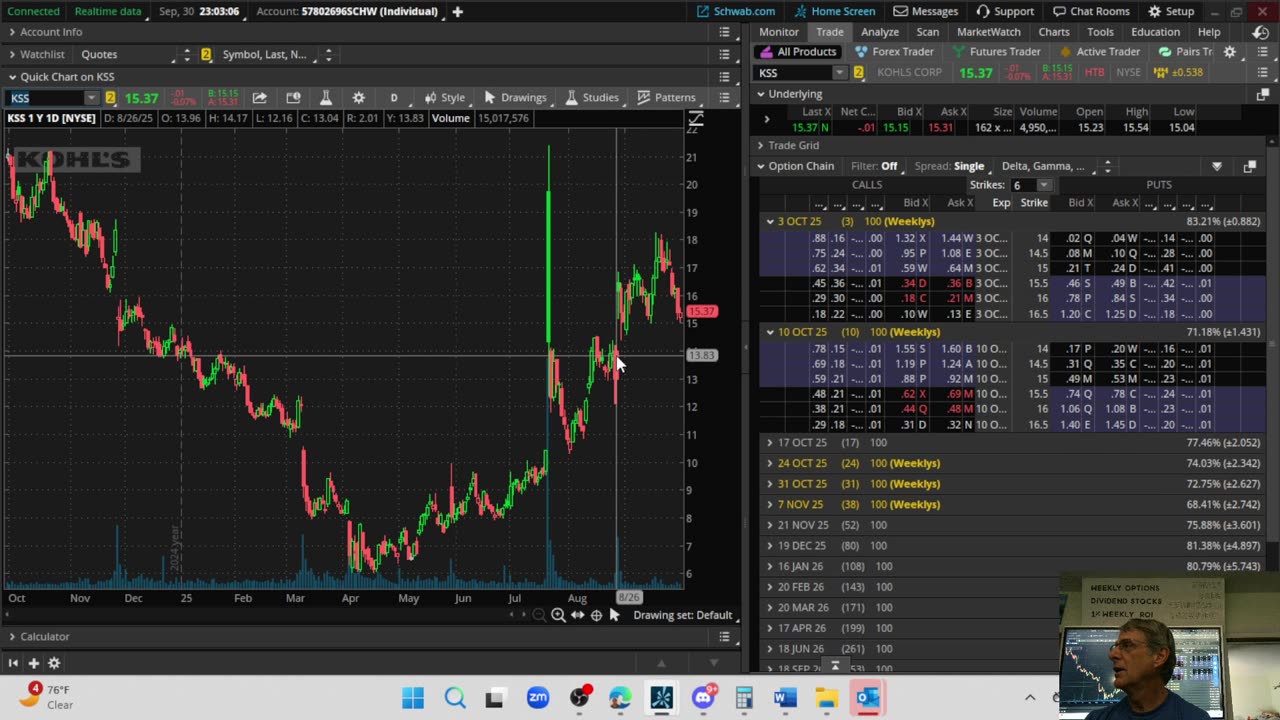The image size is (1280, 720).
Task: Open the chart Style menu
Action: click(x=444, y=97)
